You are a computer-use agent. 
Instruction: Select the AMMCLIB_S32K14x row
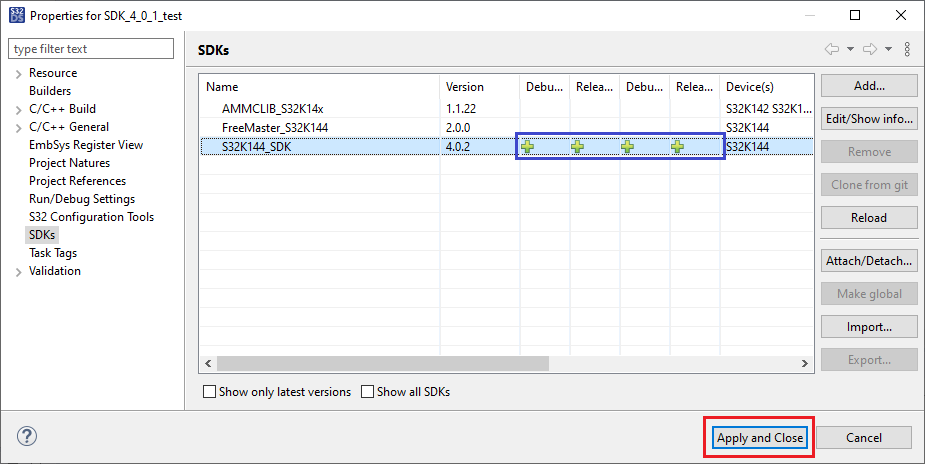pyautogui.click(x=273, y=109)
